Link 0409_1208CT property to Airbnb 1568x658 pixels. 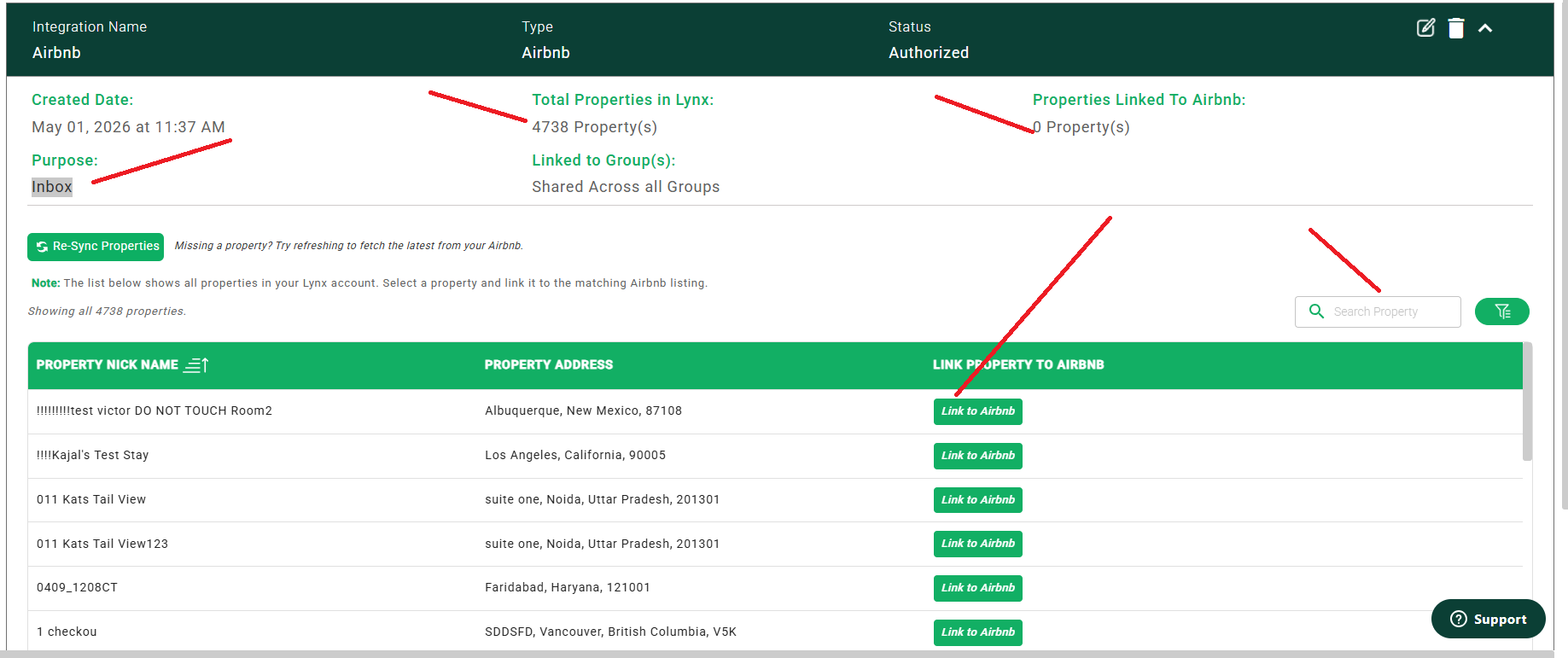(x=978, y=588)
